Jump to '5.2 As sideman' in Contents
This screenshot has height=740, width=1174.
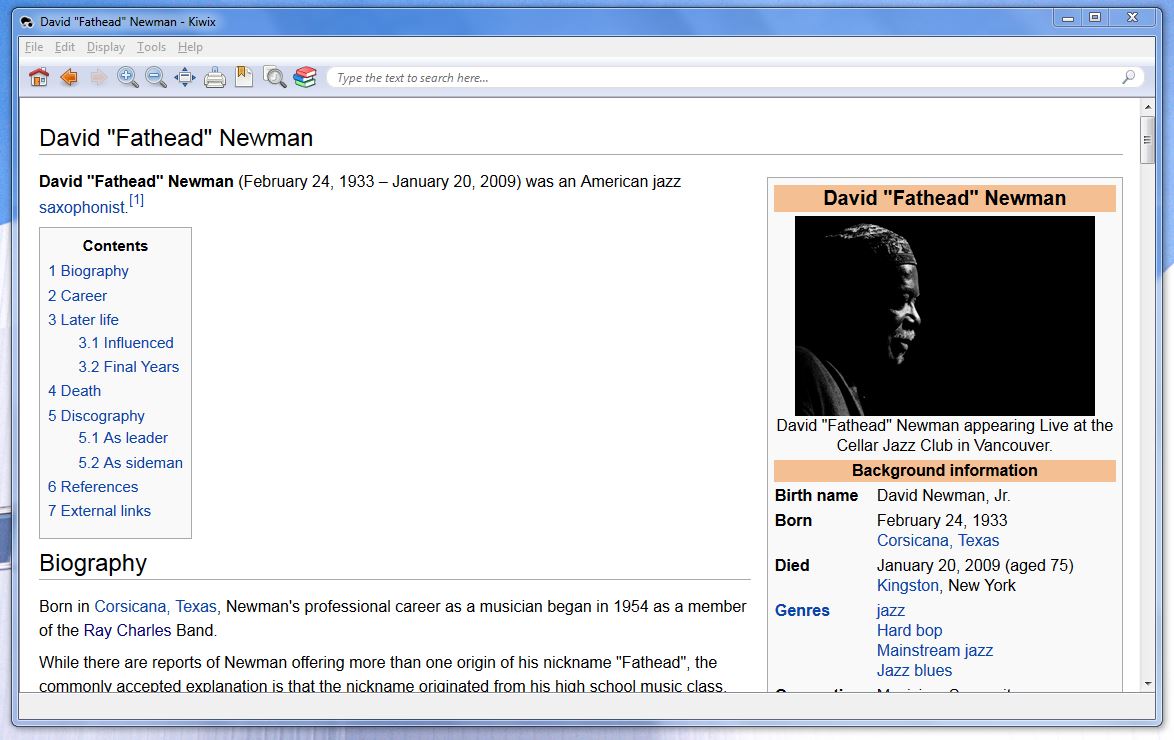coord(130,463)
